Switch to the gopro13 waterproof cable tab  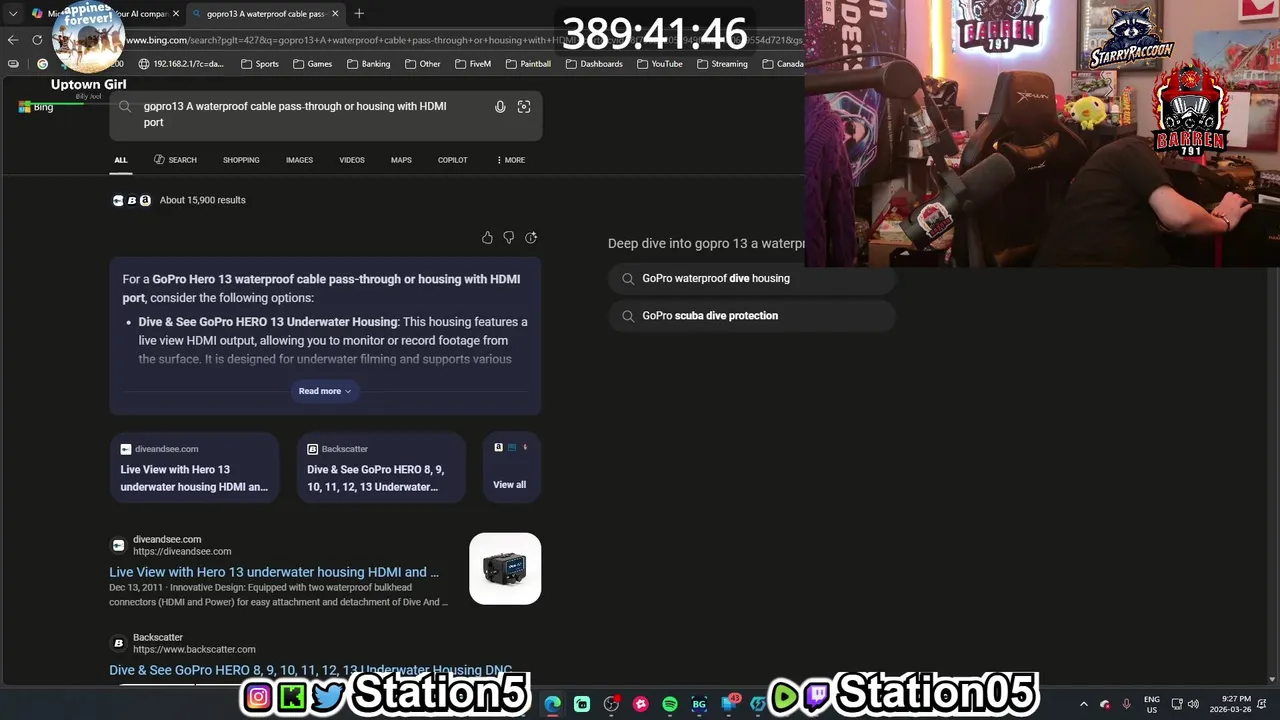[265, 14]
